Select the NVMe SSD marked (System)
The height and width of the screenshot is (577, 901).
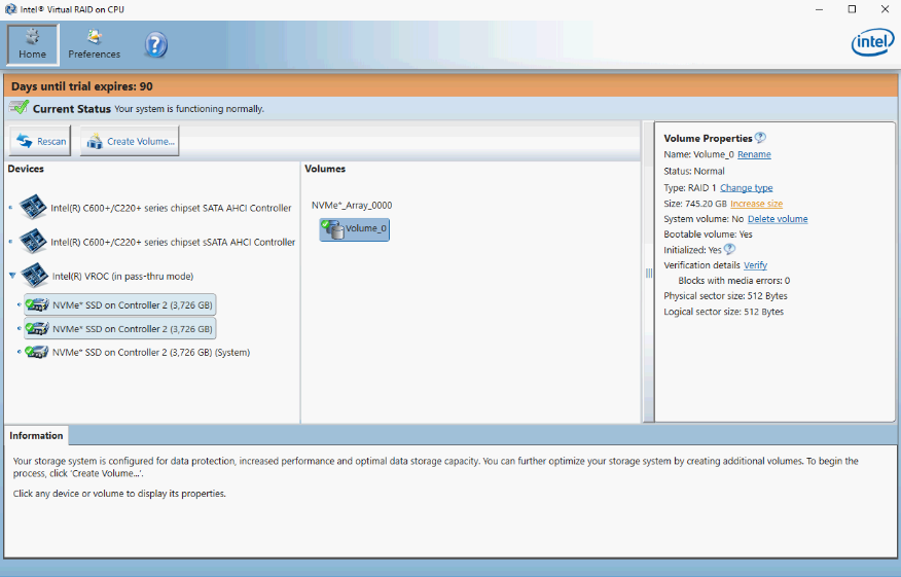(x=138, y=352)
